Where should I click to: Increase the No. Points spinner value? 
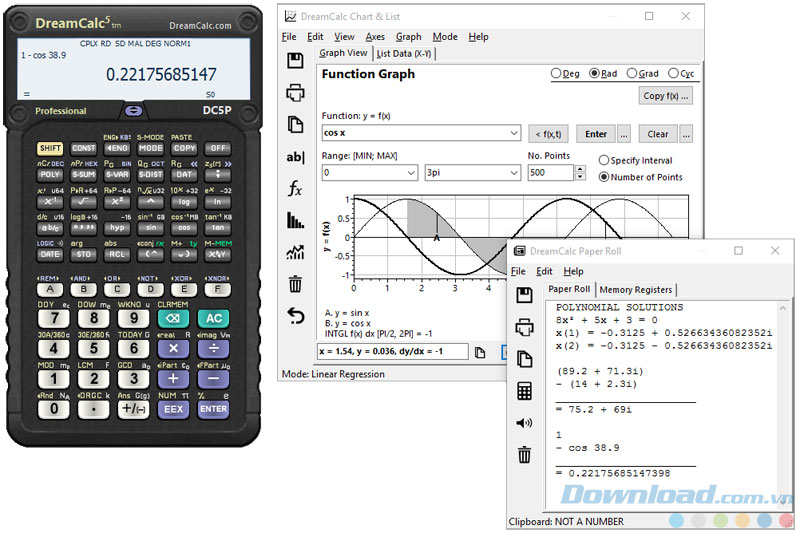click(x=580, y=169)
